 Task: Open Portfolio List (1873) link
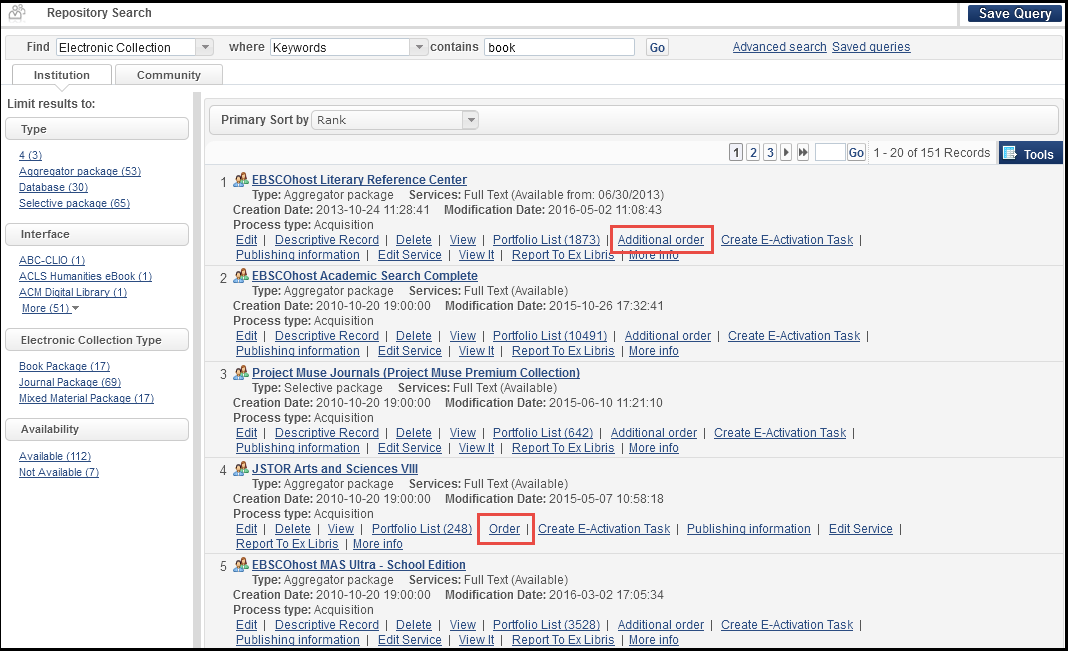[x=546, y=240]
